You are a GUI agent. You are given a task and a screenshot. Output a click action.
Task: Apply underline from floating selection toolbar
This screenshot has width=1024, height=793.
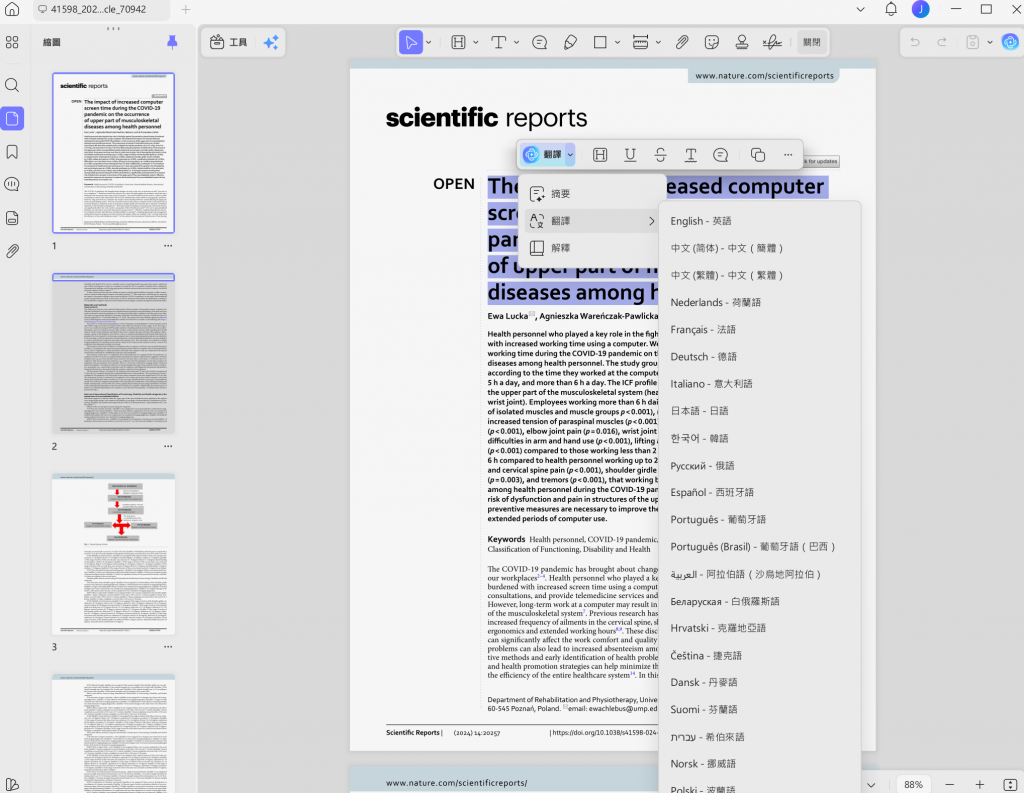[x=630, y=155]
